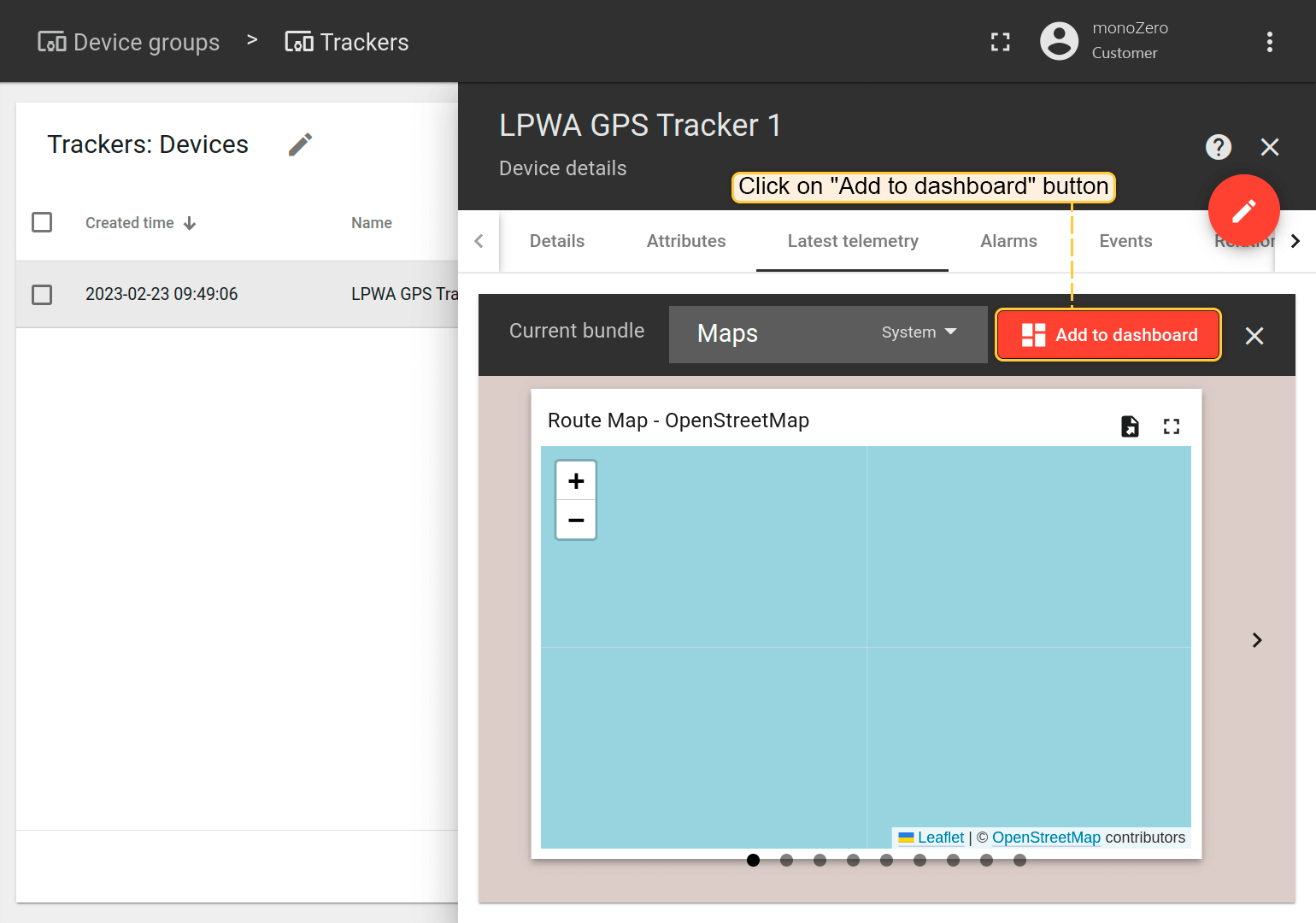Open the Leaflet attribution link
This screenshot has height=923, width=1316.
[x=940, y=838]
